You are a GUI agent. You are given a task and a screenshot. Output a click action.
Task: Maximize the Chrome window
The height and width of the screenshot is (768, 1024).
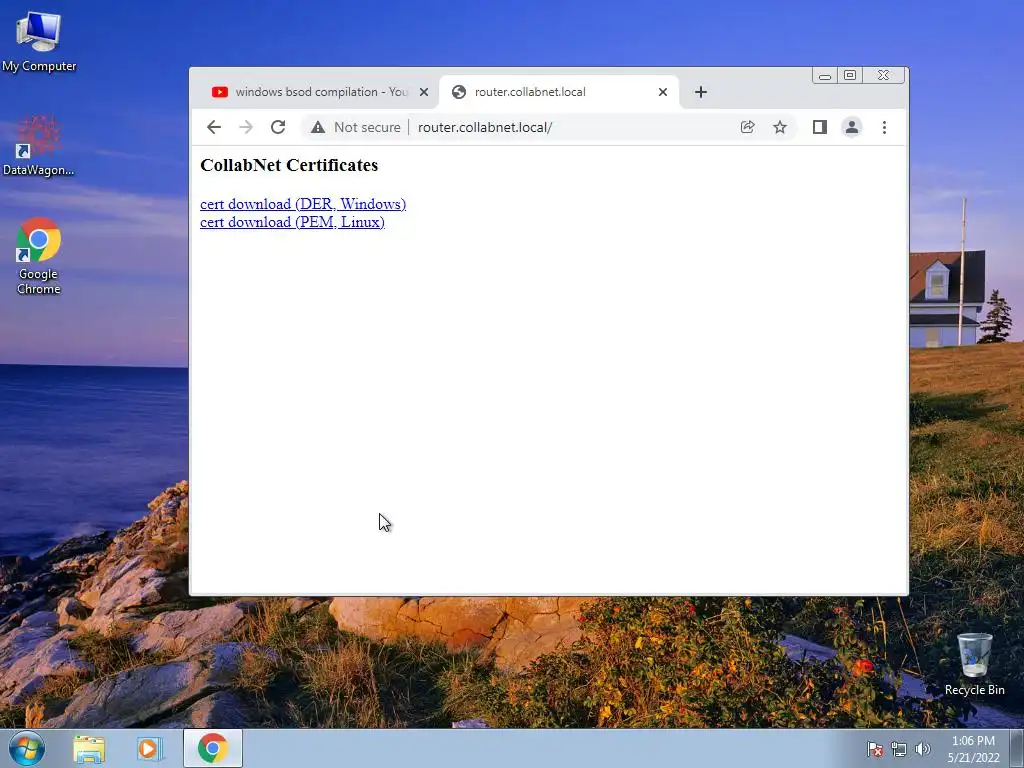pos(850,76)
